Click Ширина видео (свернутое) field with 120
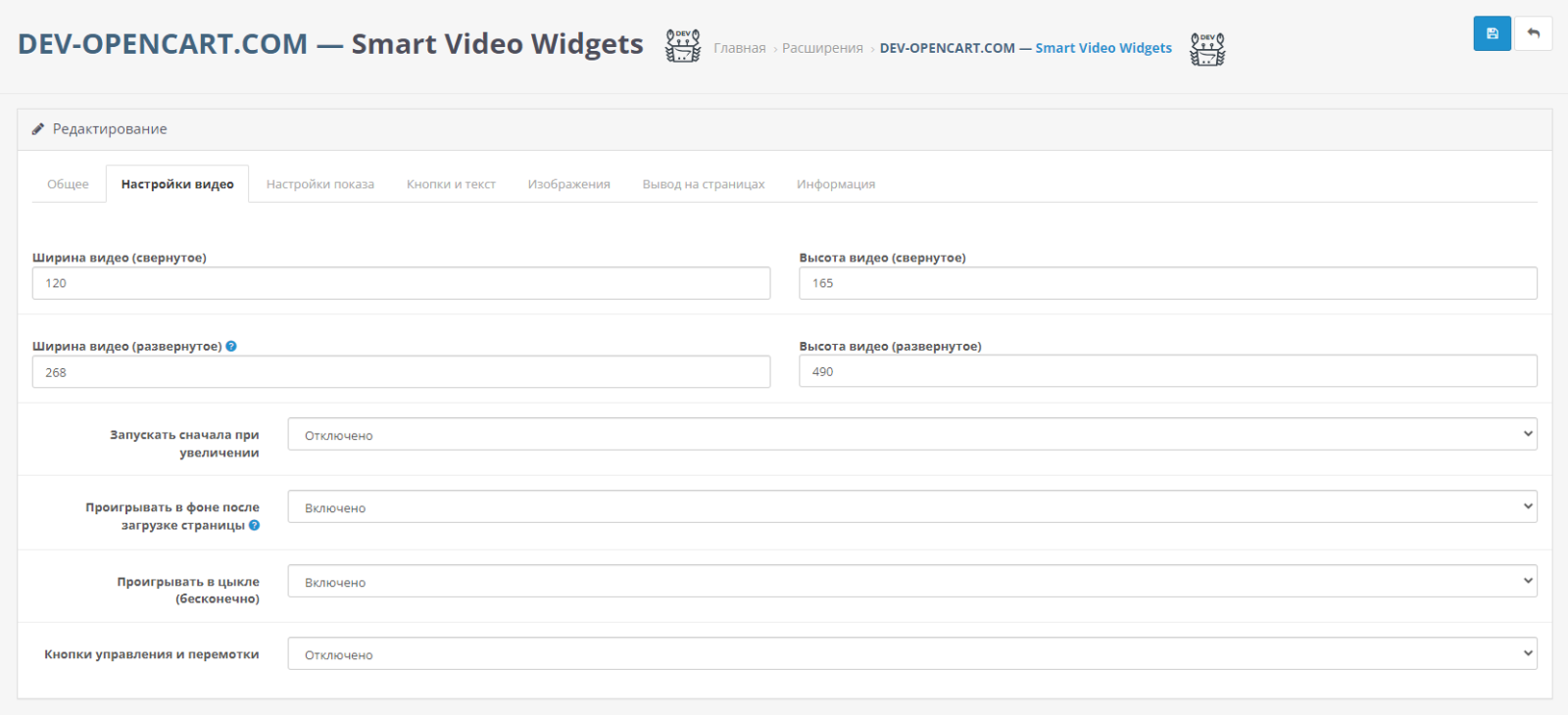Screen dimensions: 1568x716 401,283
